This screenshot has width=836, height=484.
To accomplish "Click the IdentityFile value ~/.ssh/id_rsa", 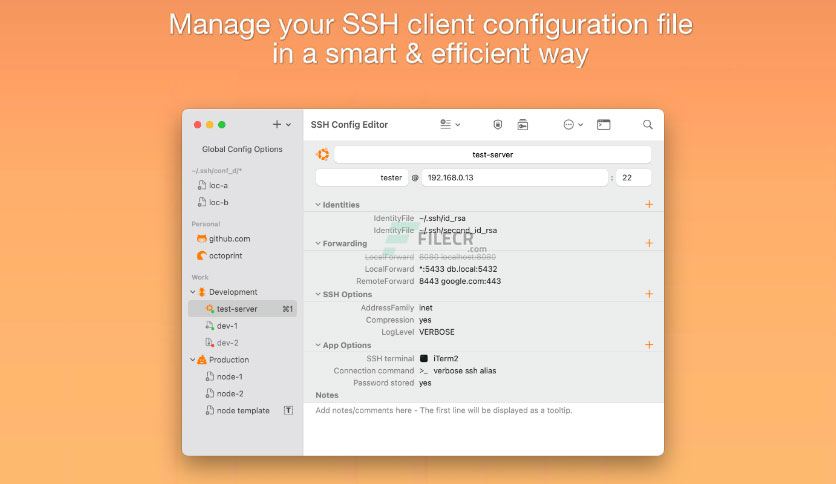I will click(x=443, y=218).
